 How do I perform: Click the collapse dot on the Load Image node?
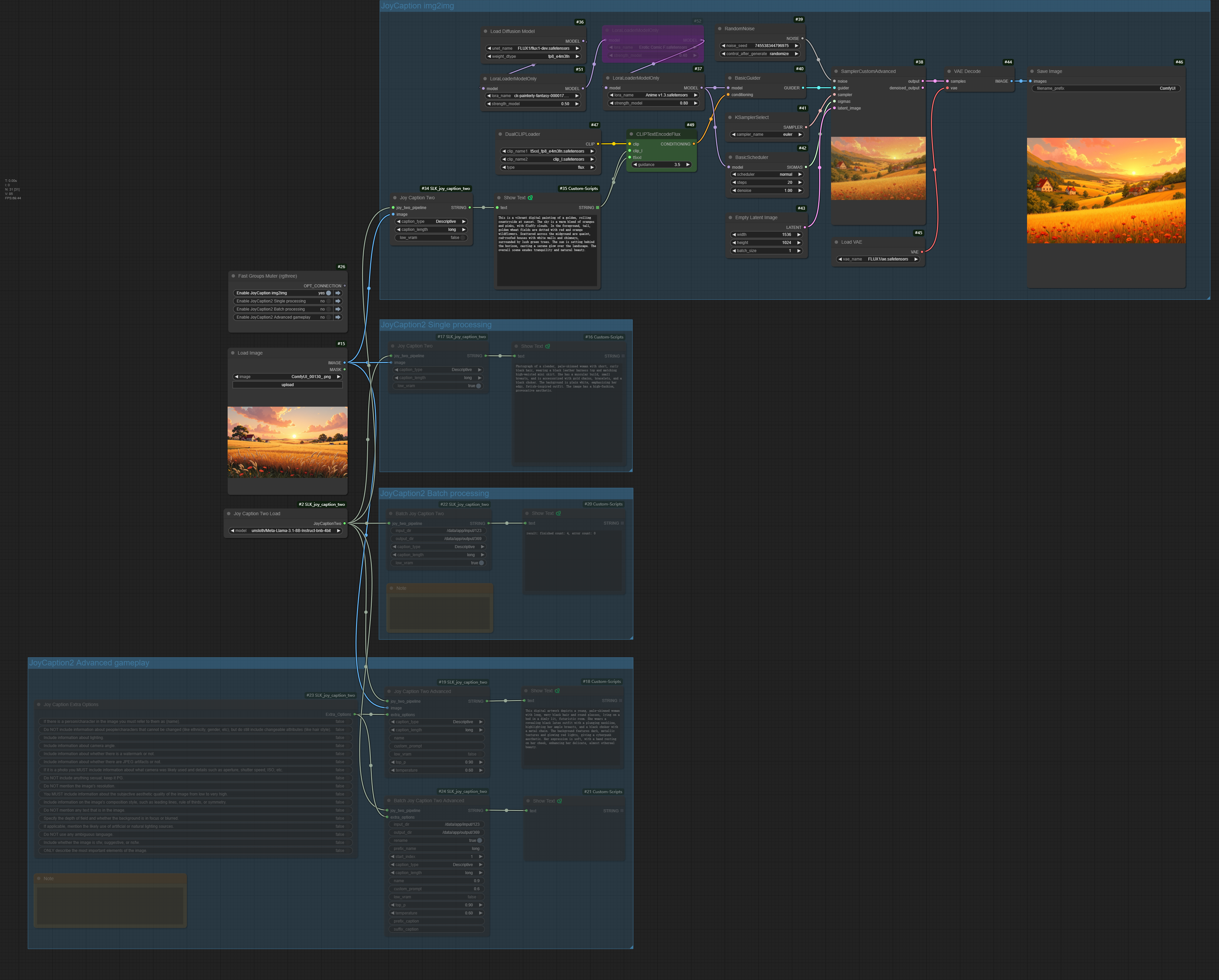point(234,353)
